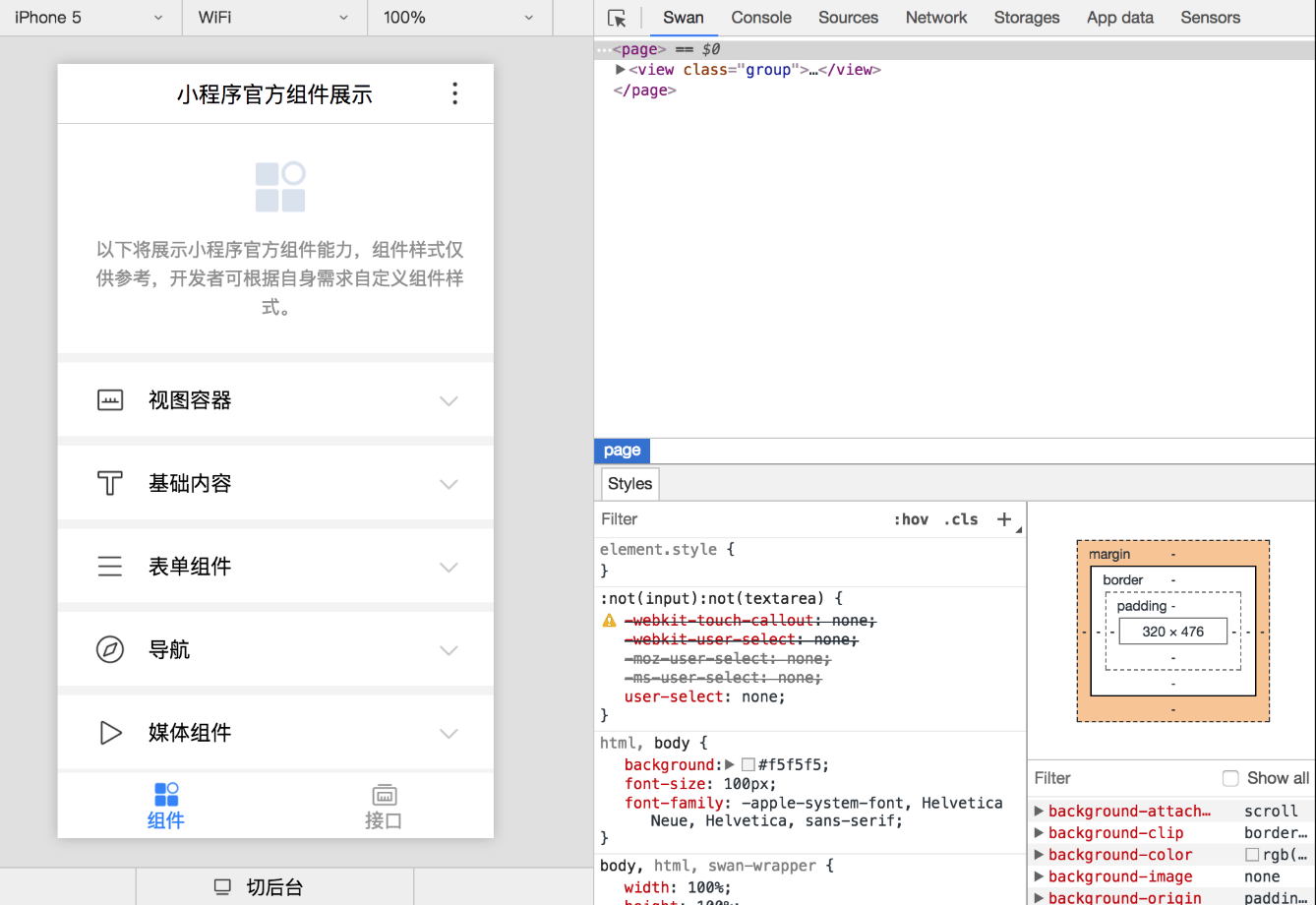Add a new style rule with the plus icon

(1003, 518)
